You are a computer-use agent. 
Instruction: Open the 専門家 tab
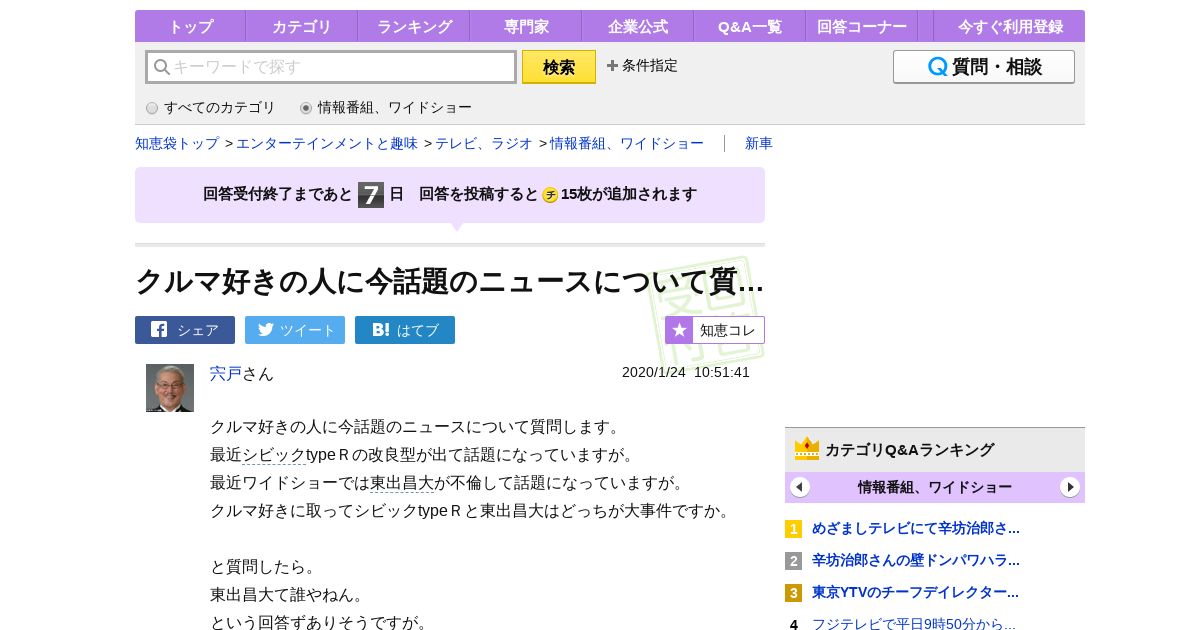[526, 26]
